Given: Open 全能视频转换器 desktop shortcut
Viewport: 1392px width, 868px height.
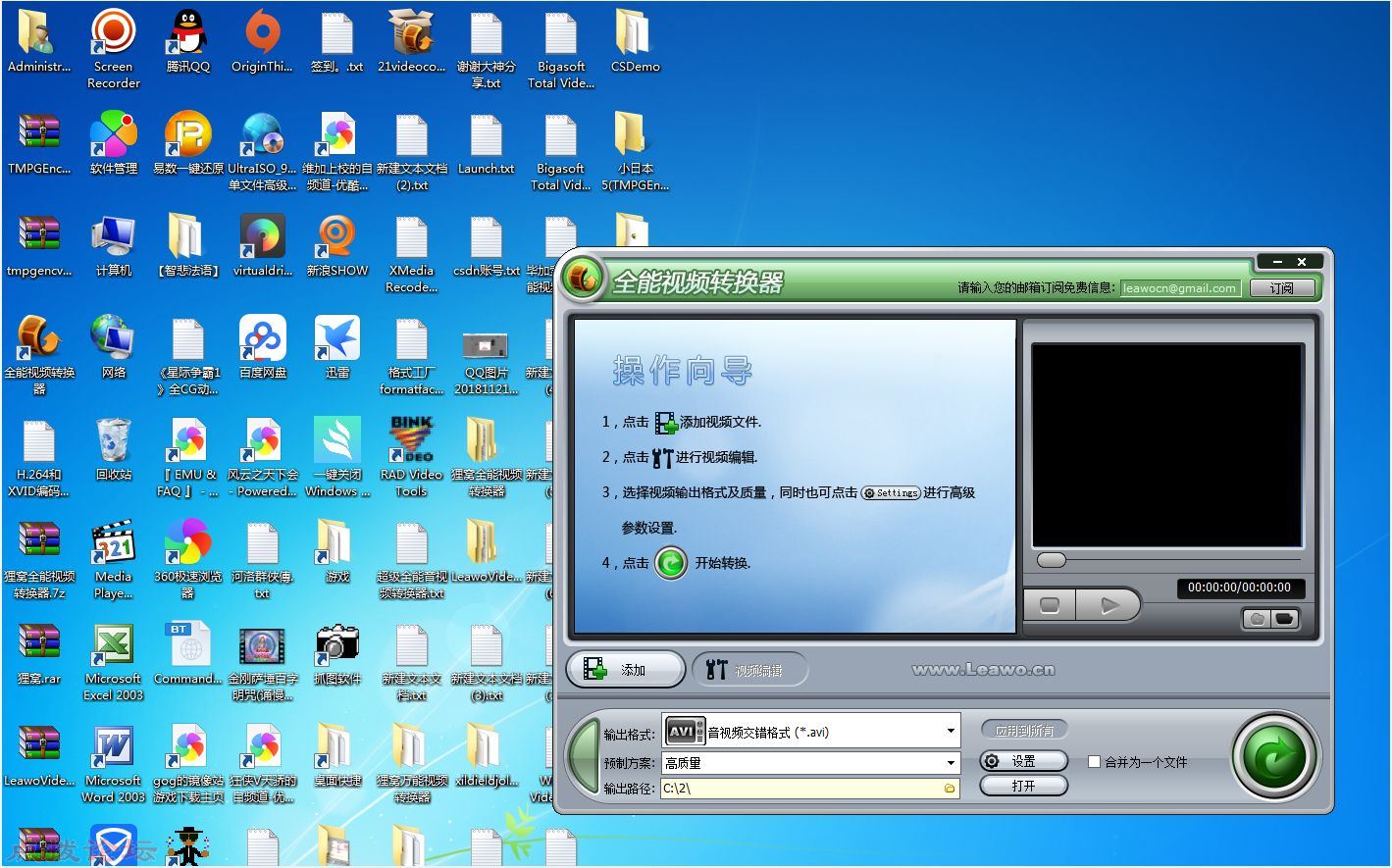Looking at the screenshot, I should coord(39,355).
